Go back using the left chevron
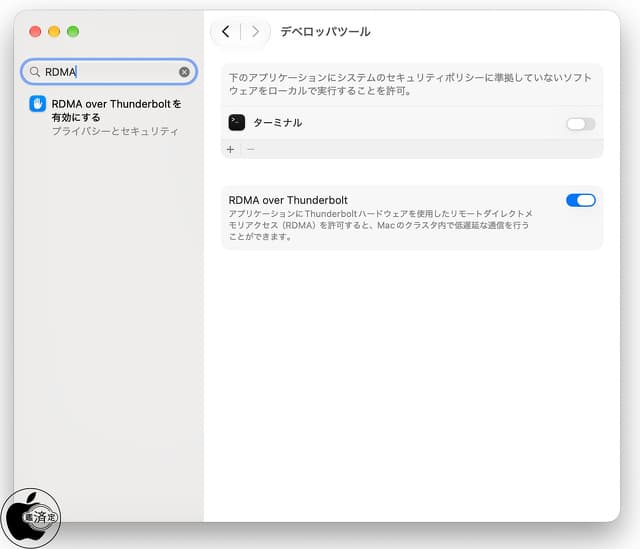Image resolution: width=640 pixels, height=549 pixels. click(x=226, y=31)
